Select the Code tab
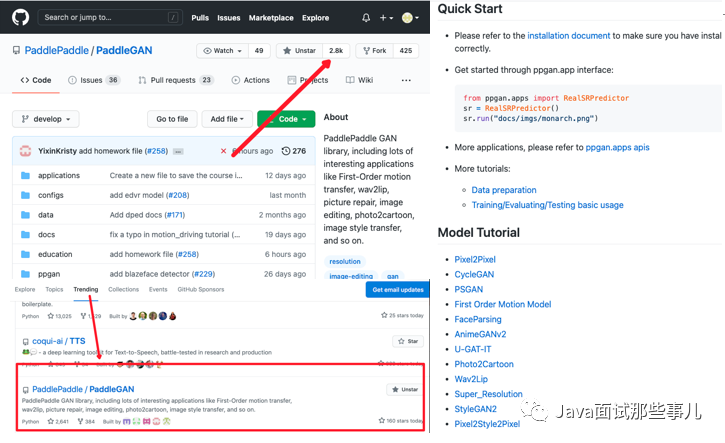 [36, 80]
